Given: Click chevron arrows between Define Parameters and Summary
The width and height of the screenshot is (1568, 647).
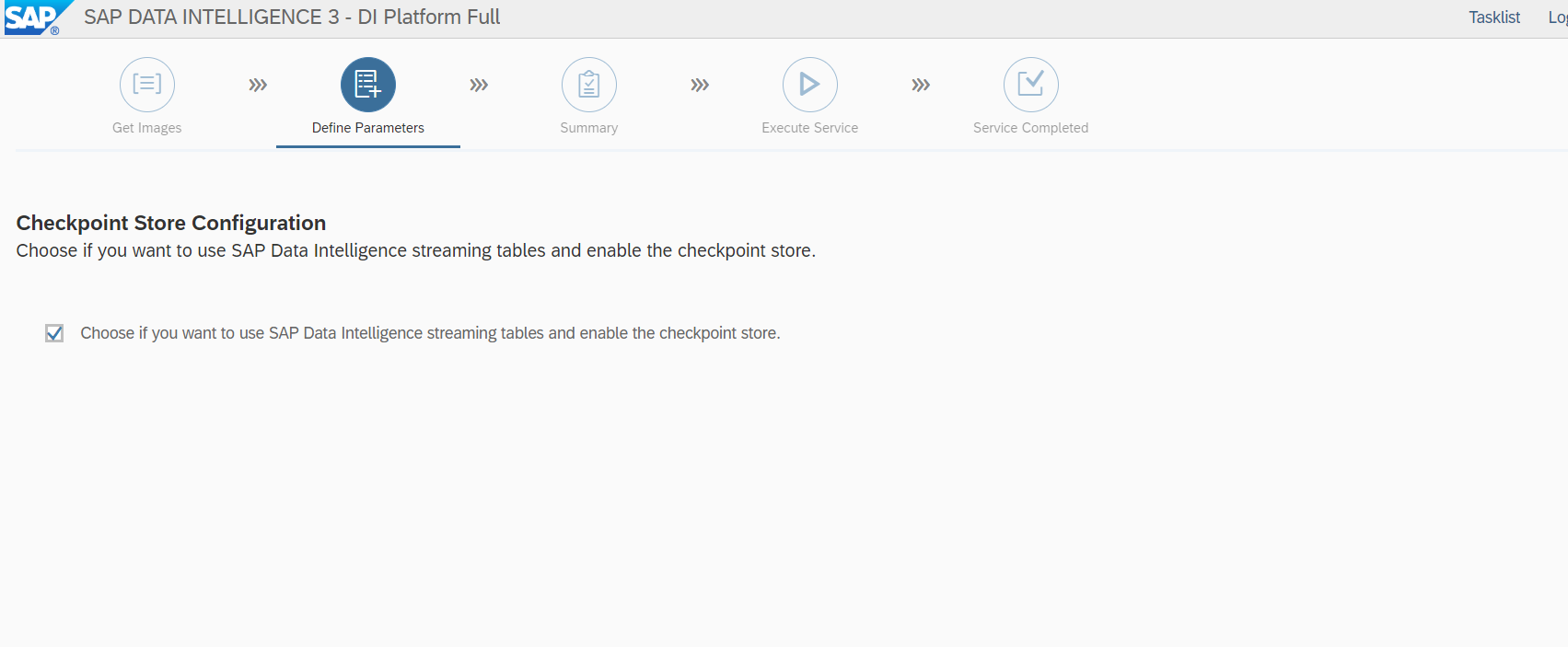Looking at the screenshot, I should 479,85.
